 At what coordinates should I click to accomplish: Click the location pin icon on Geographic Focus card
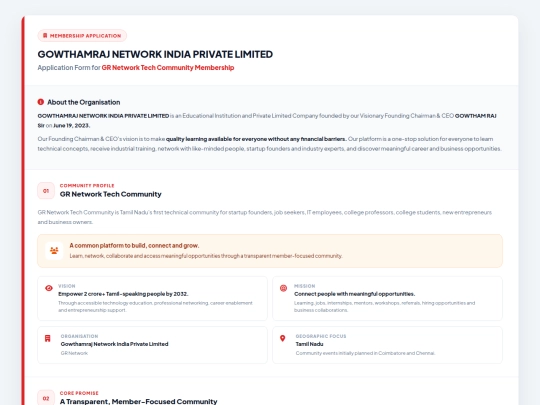point(283,339)
